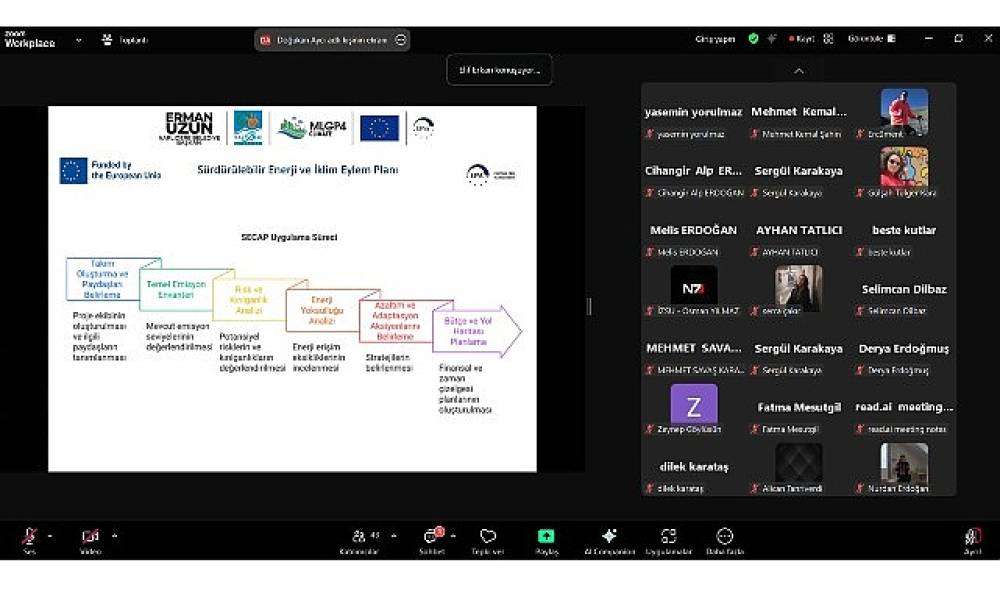Expand the audio options arrow
Viewport: 1000px width, 593px height.
(50, 535)
